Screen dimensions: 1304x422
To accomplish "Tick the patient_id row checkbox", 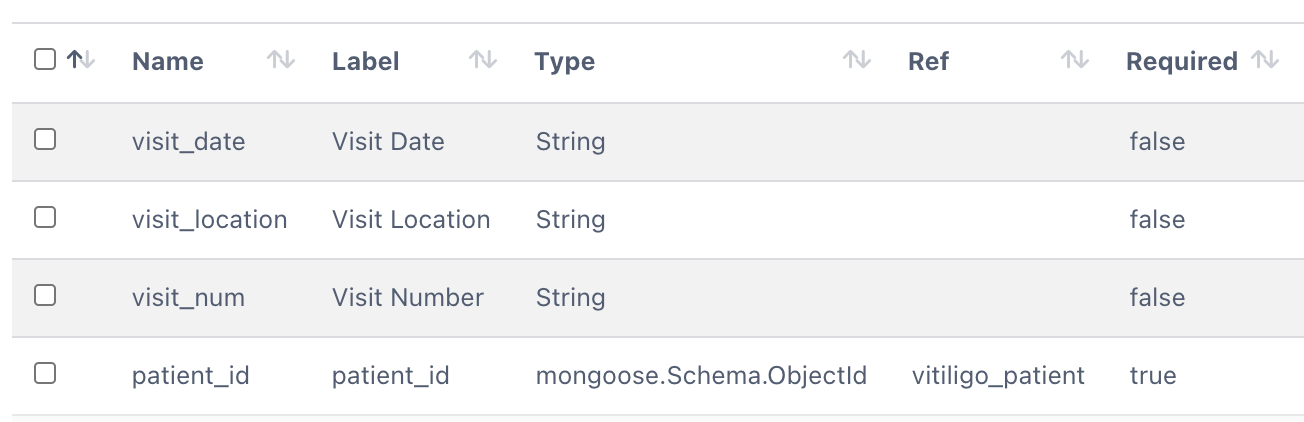I will tap(45, 374).
